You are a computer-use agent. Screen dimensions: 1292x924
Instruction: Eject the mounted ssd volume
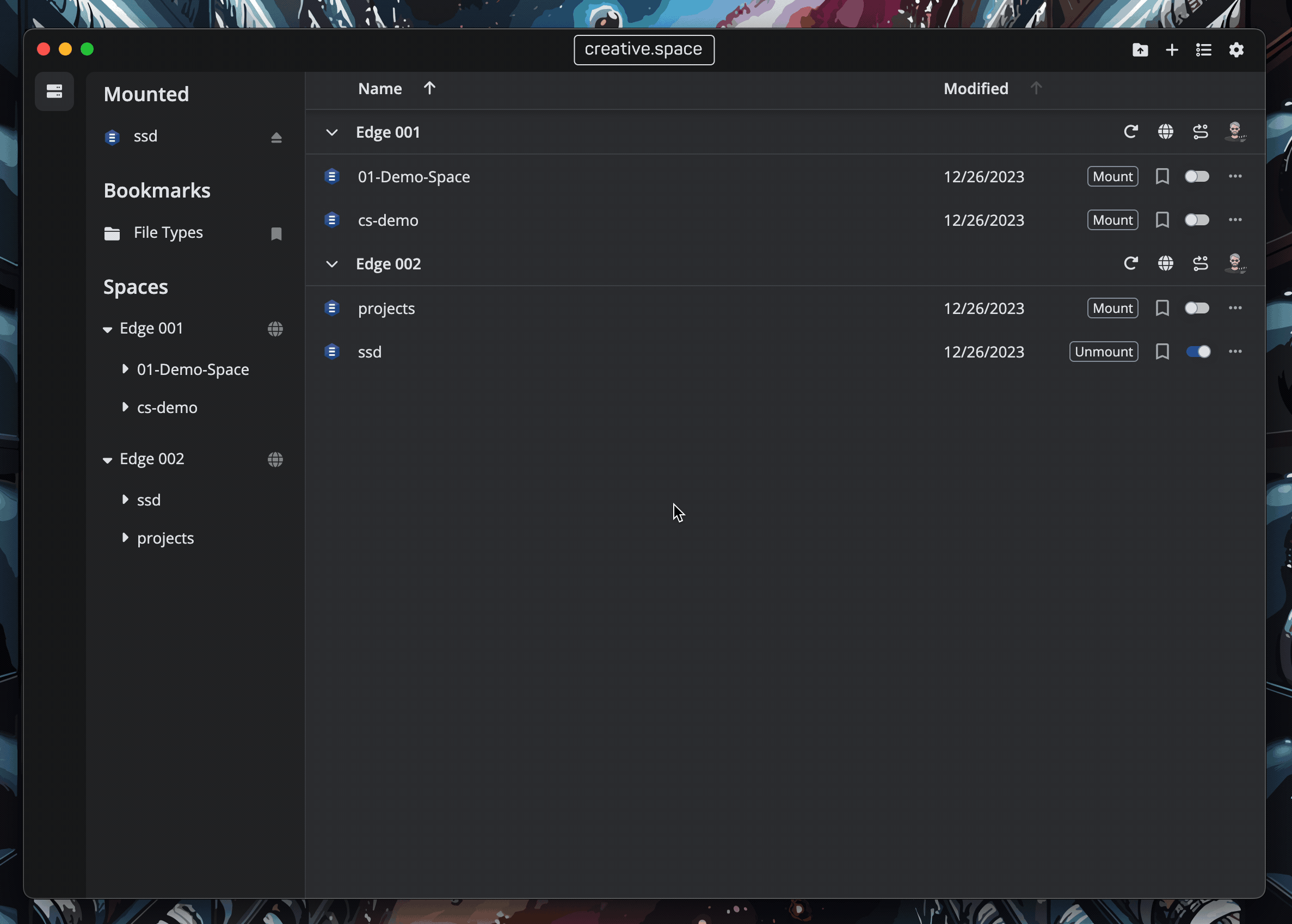pyautogui.click(x=276, y=137)
